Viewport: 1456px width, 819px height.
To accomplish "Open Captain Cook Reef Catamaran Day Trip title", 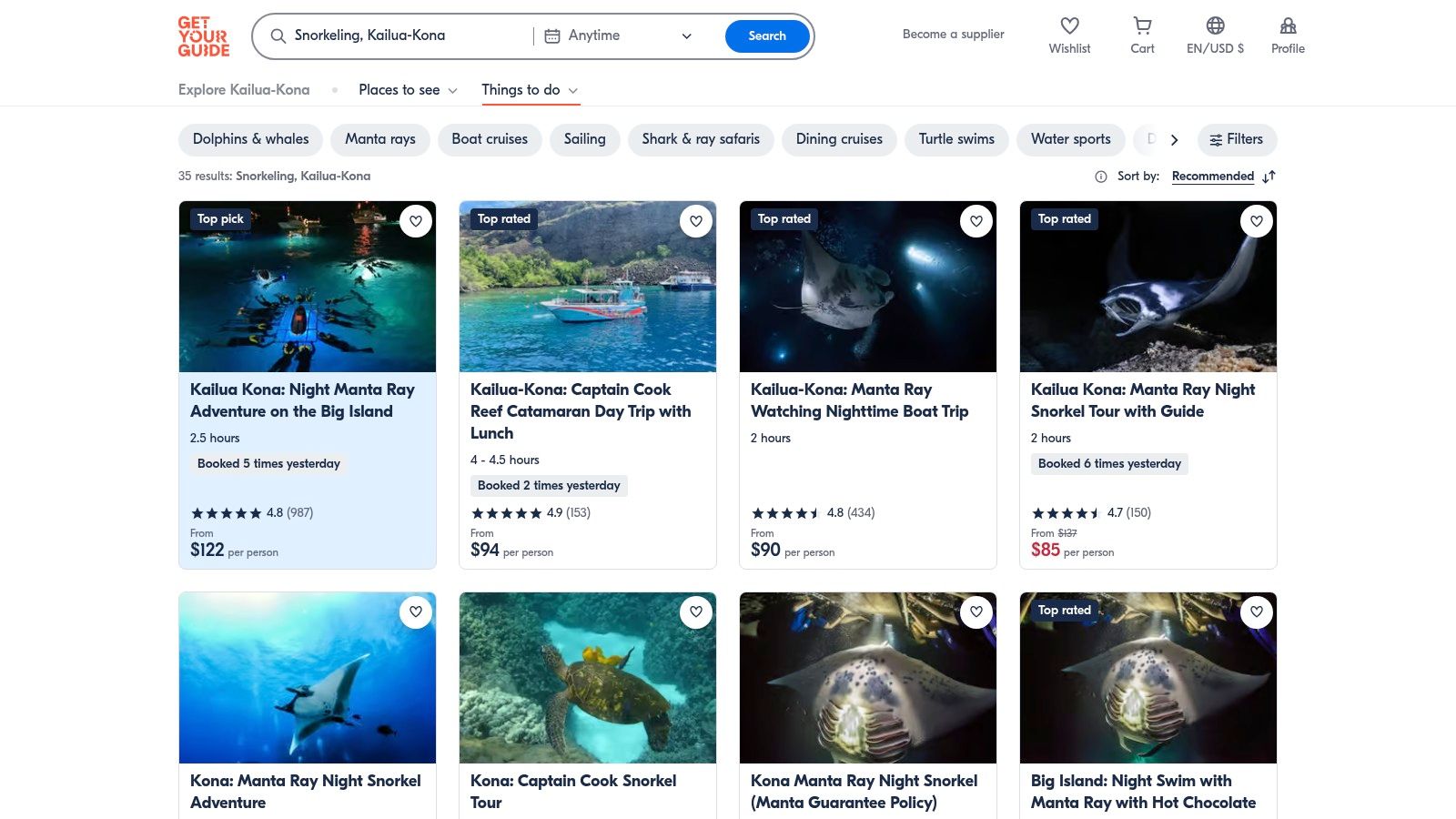I will [x=581, y=411].
